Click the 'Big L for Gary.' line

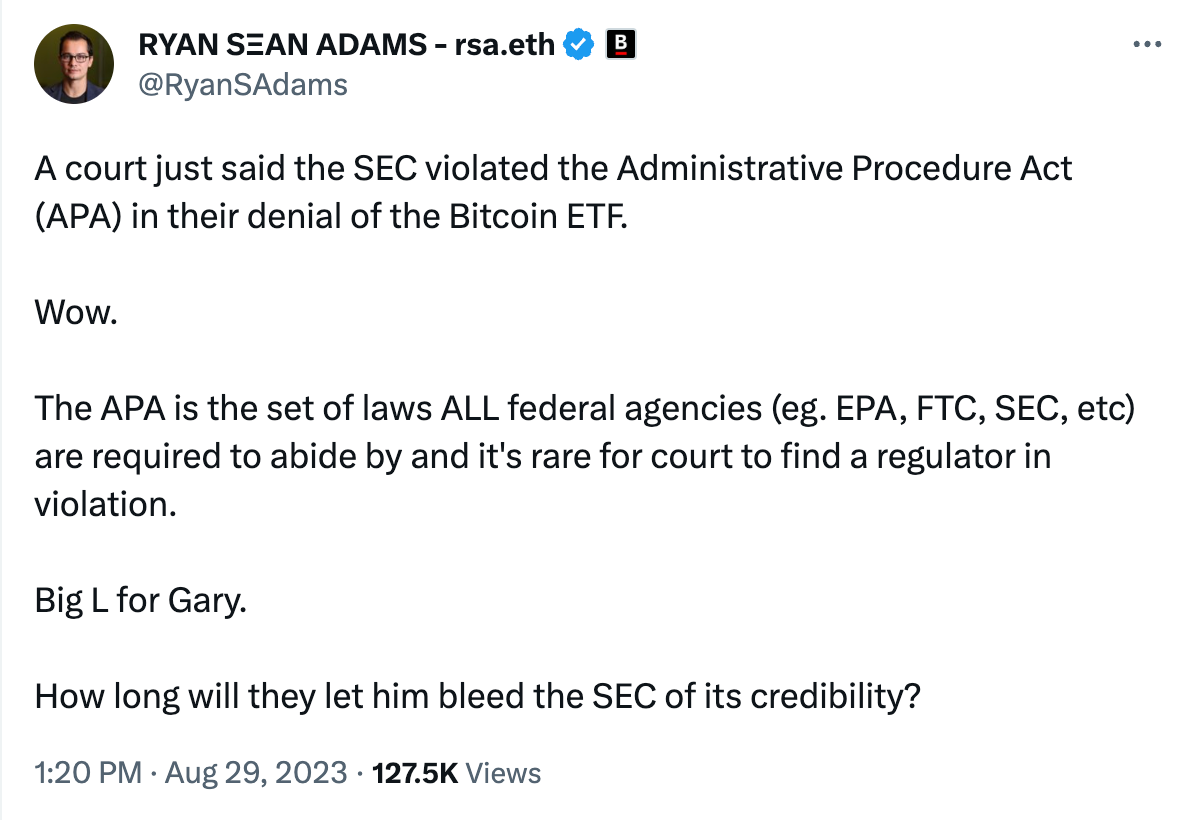tap(140, 601)
